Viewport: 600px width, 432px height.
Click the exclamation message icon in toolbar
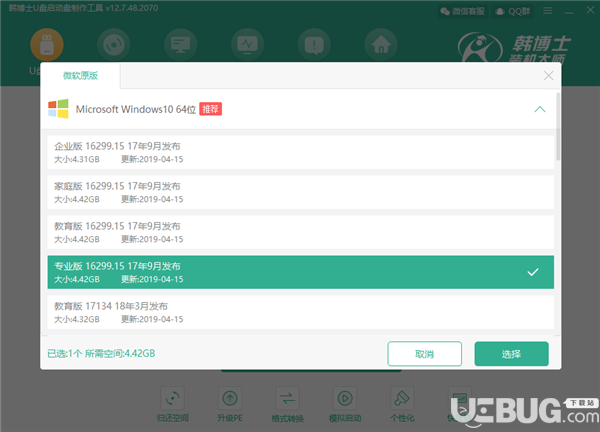pos(314,45)
